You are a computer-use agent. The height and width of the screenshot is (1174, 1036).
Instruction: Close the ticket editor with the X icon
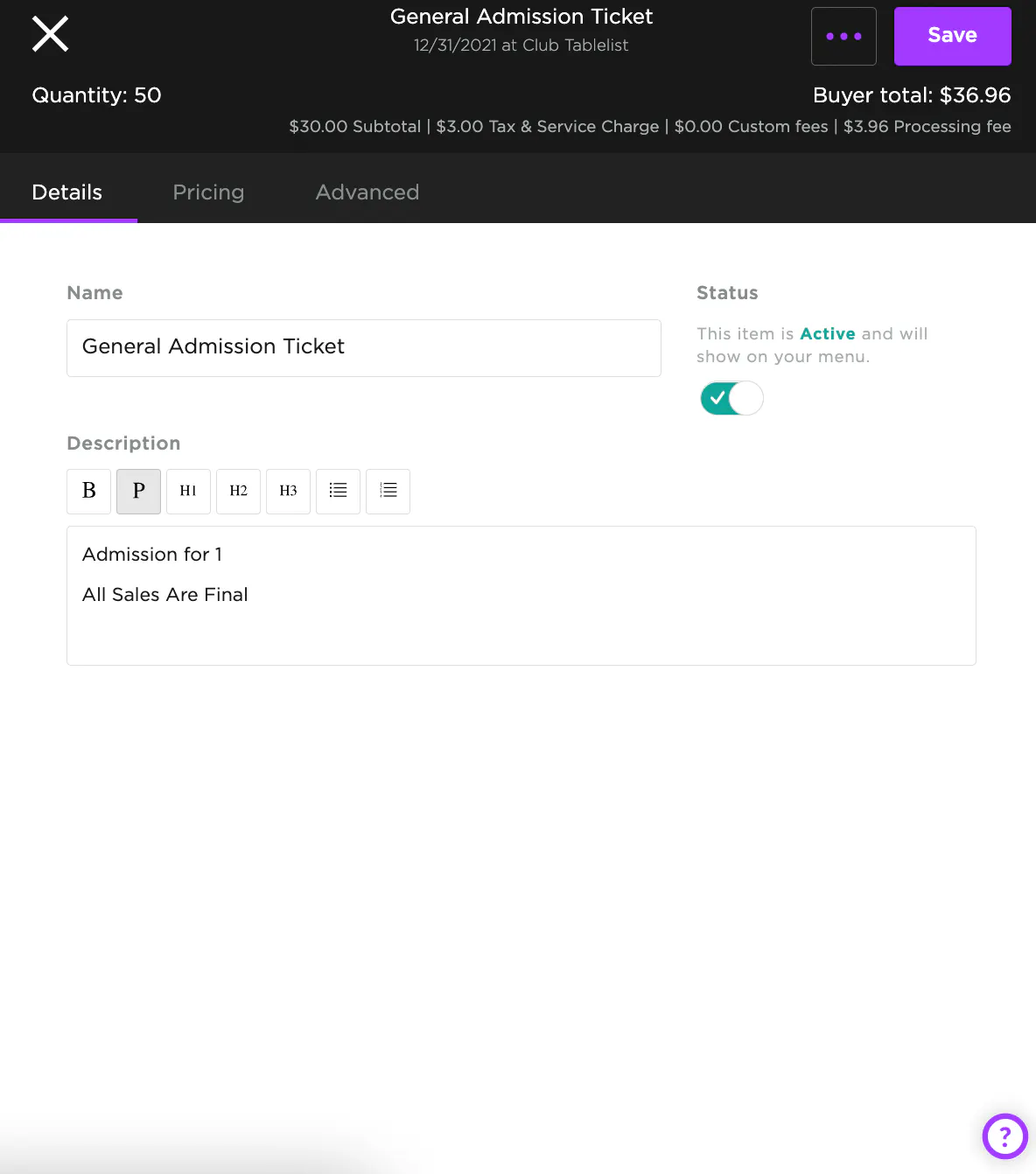click(x=50, y=34)
